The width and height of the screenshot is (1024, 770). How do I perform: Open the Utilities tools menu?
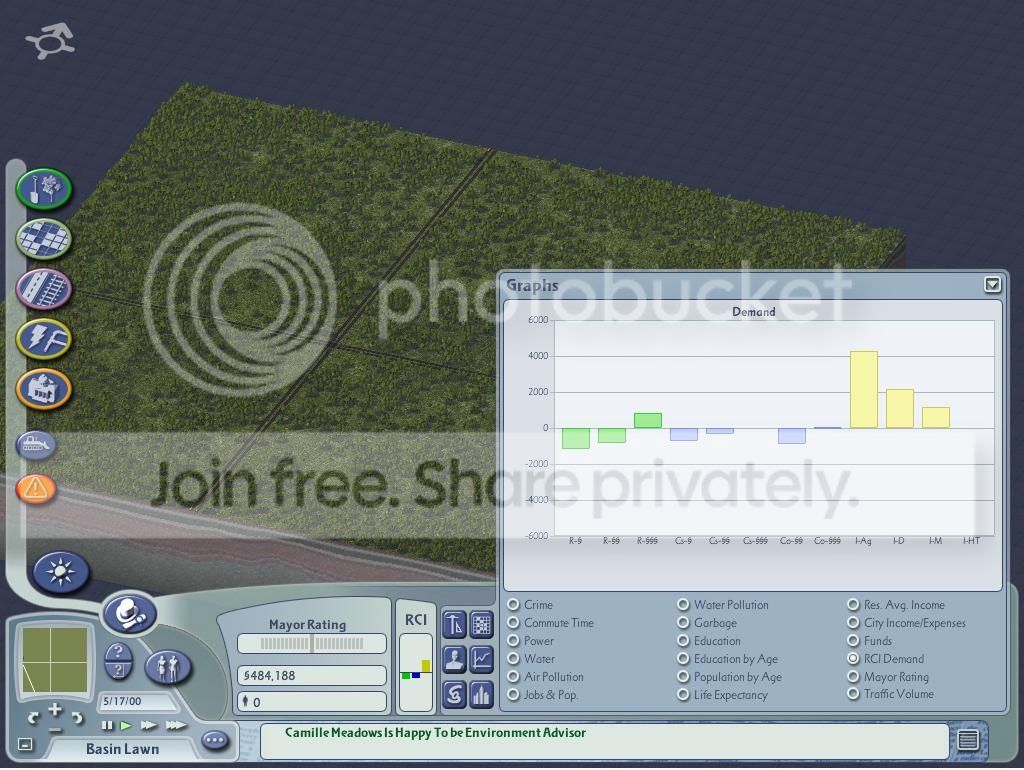pyautogui.click(x=44, y=338)
